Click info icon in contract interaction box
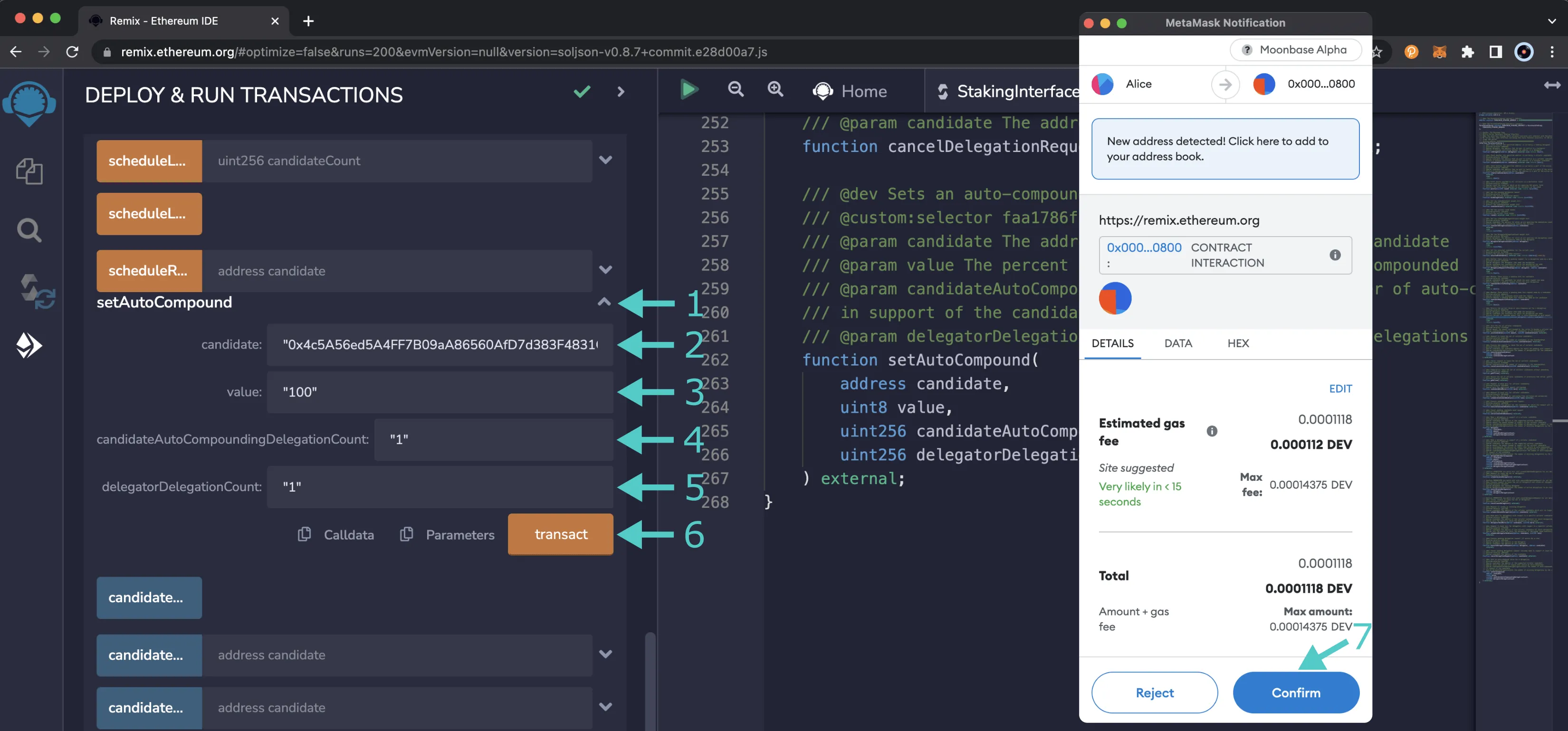 (1335, 255)
